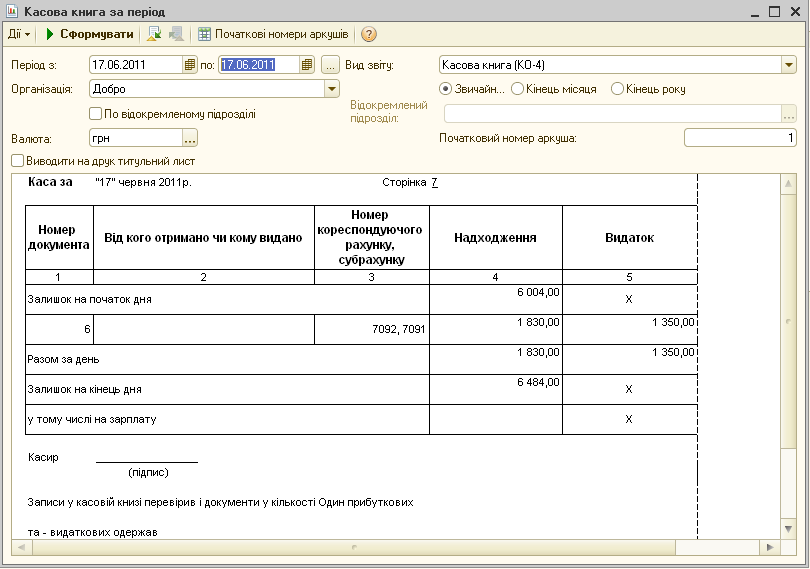The height and width of the screenshot is (569, 810).
Task: Click the horizontal scrollbar left arrow
Action: [21, 547]
